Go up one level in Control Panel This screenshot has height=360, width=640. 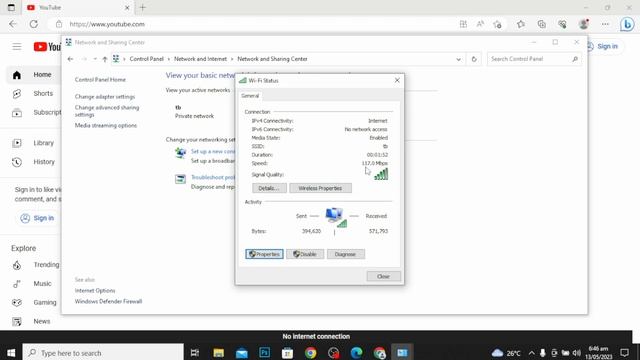(x=104, y=59)
